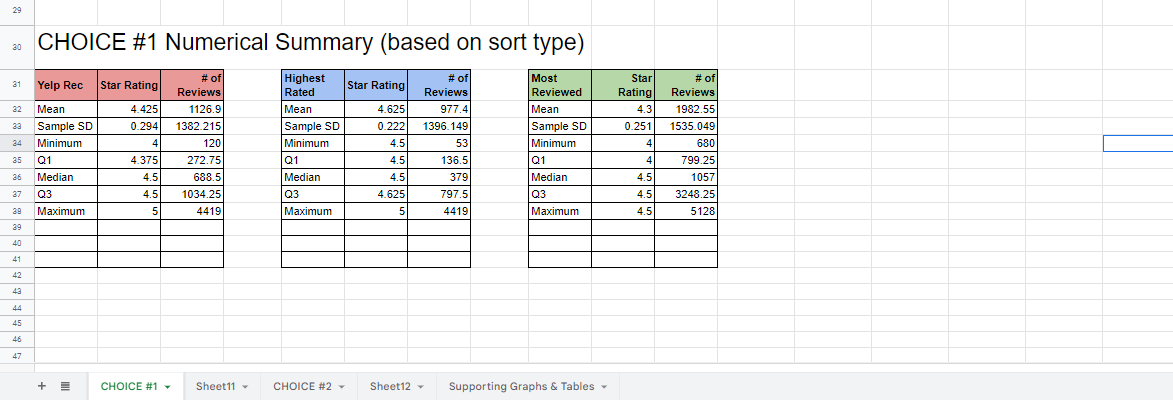Screen dimensions: 1173x400
Task: Select the cell showing 3248.25
Action: pyautogui.click(x=686, y=194)
